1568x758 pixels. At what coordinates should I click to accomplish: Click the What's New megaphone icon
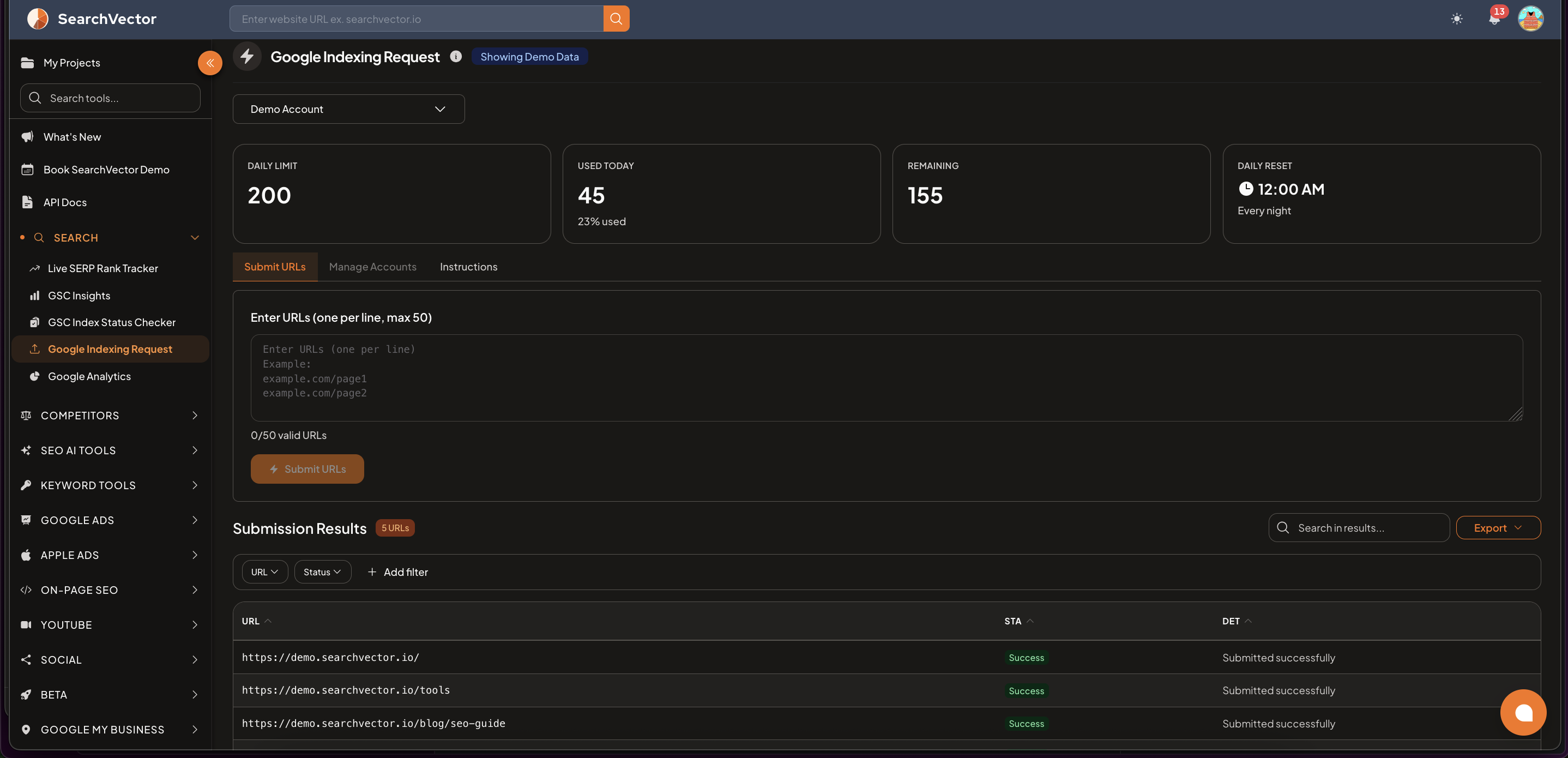coord(27,137)
